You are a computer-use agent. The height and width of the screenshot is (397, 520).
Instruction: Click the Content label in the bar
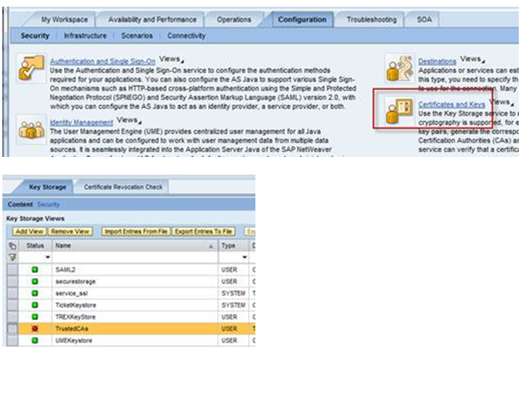[x=20, y=204]
